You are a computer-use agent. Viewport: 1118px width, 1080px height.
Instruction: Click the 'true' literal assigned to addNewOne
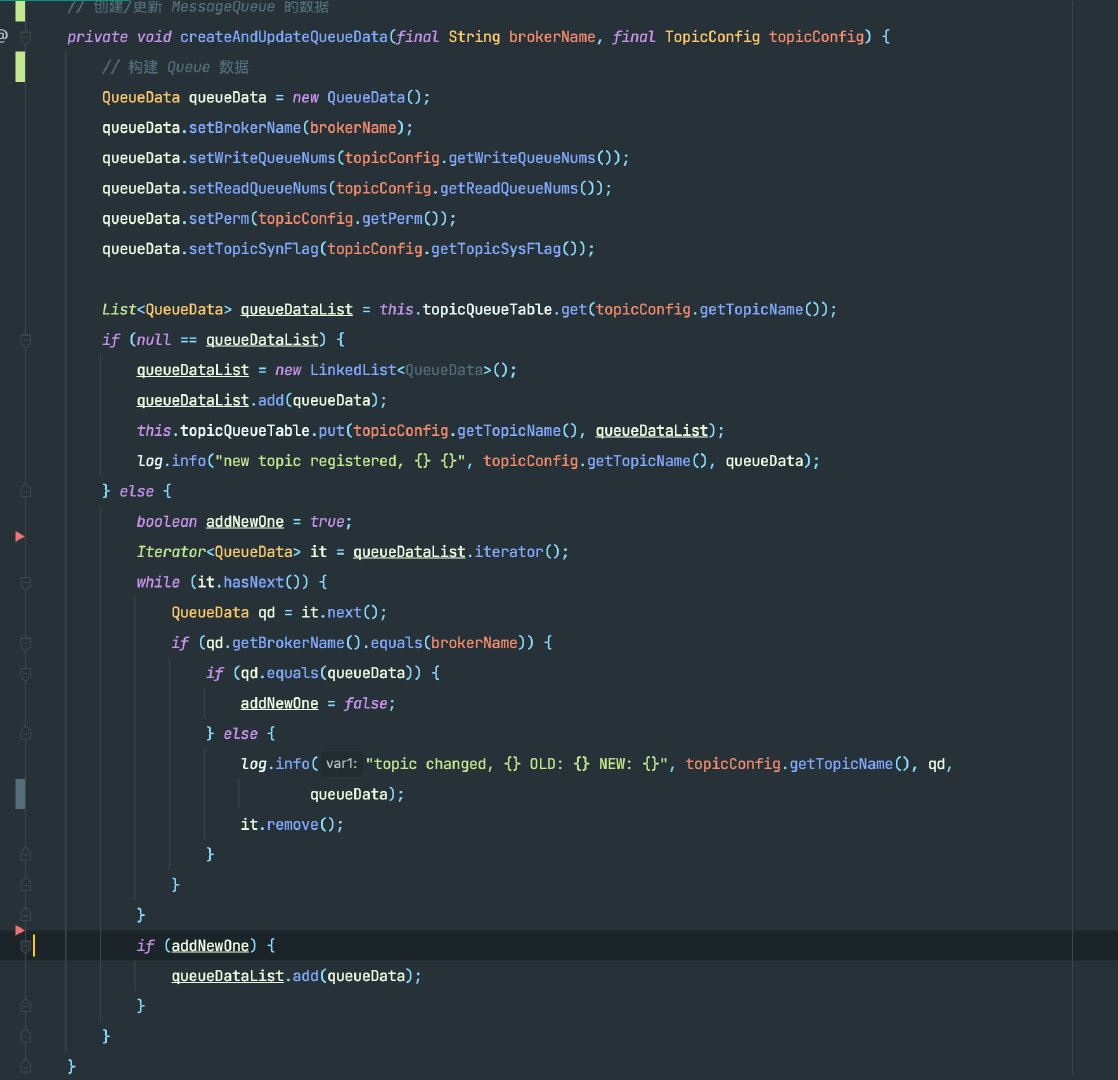(327, 522)
